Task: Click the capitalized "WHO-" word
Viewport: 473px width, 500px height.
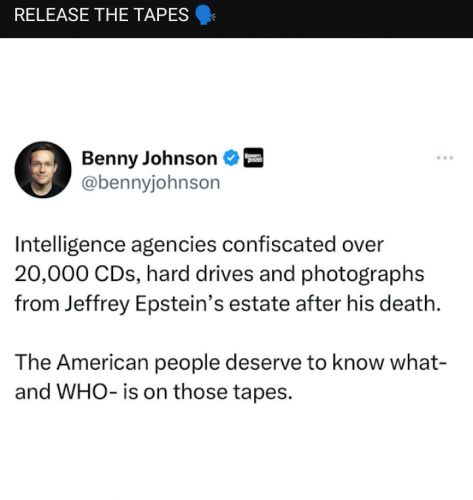Action: tap(87, 392)
